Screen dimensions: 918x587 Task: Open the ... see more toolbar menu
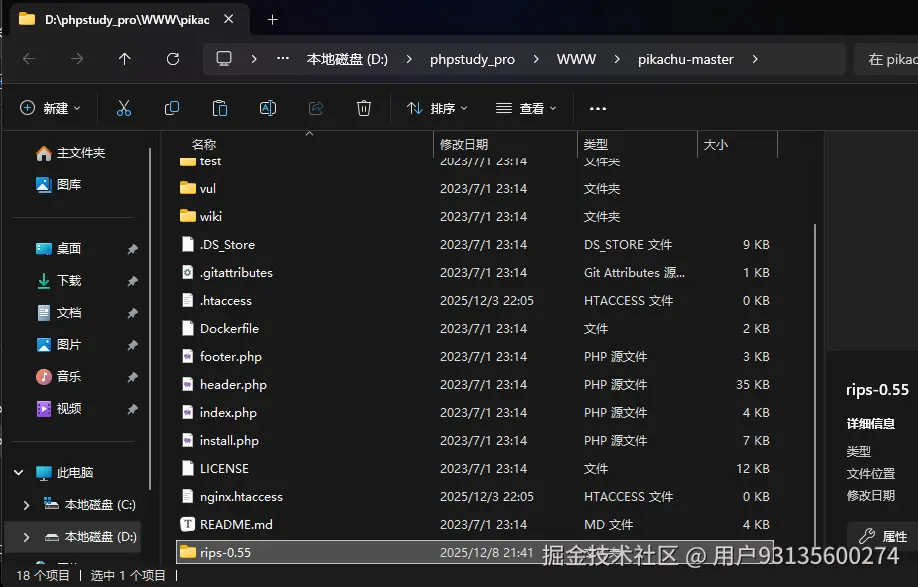597,108
